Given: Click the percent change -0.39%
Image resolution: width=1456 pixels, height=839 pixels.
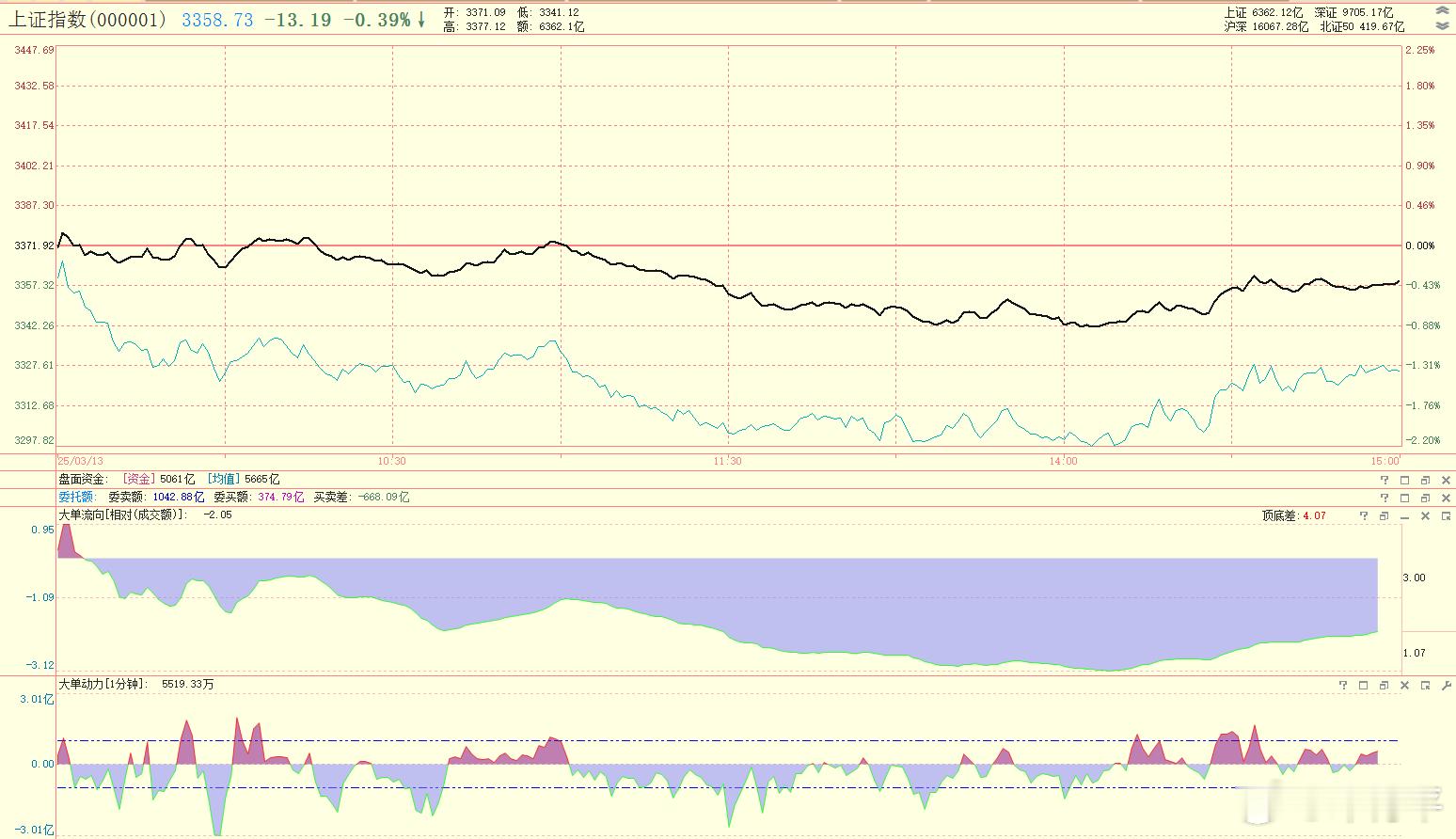Looking at the screenshot, I should [376, 20].
